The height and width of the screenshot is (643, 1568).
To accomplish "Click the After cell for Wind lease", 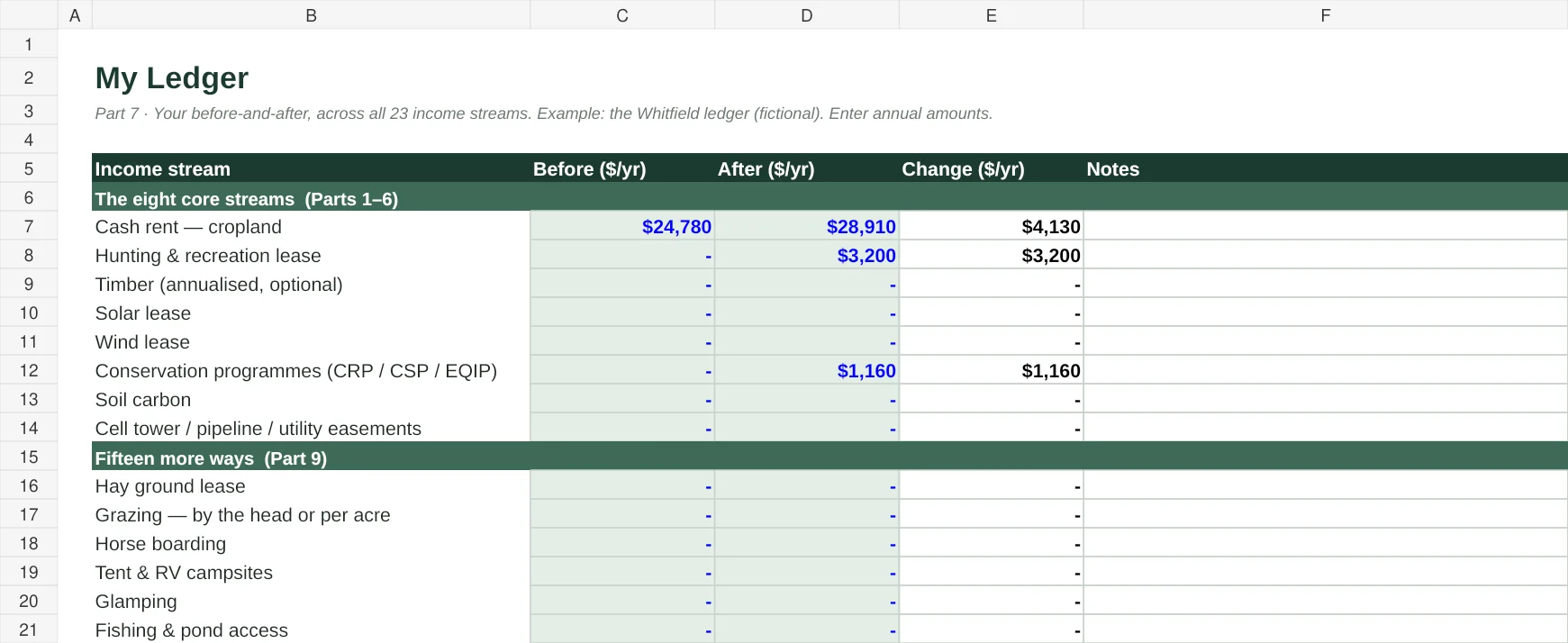I will [807, 341].
